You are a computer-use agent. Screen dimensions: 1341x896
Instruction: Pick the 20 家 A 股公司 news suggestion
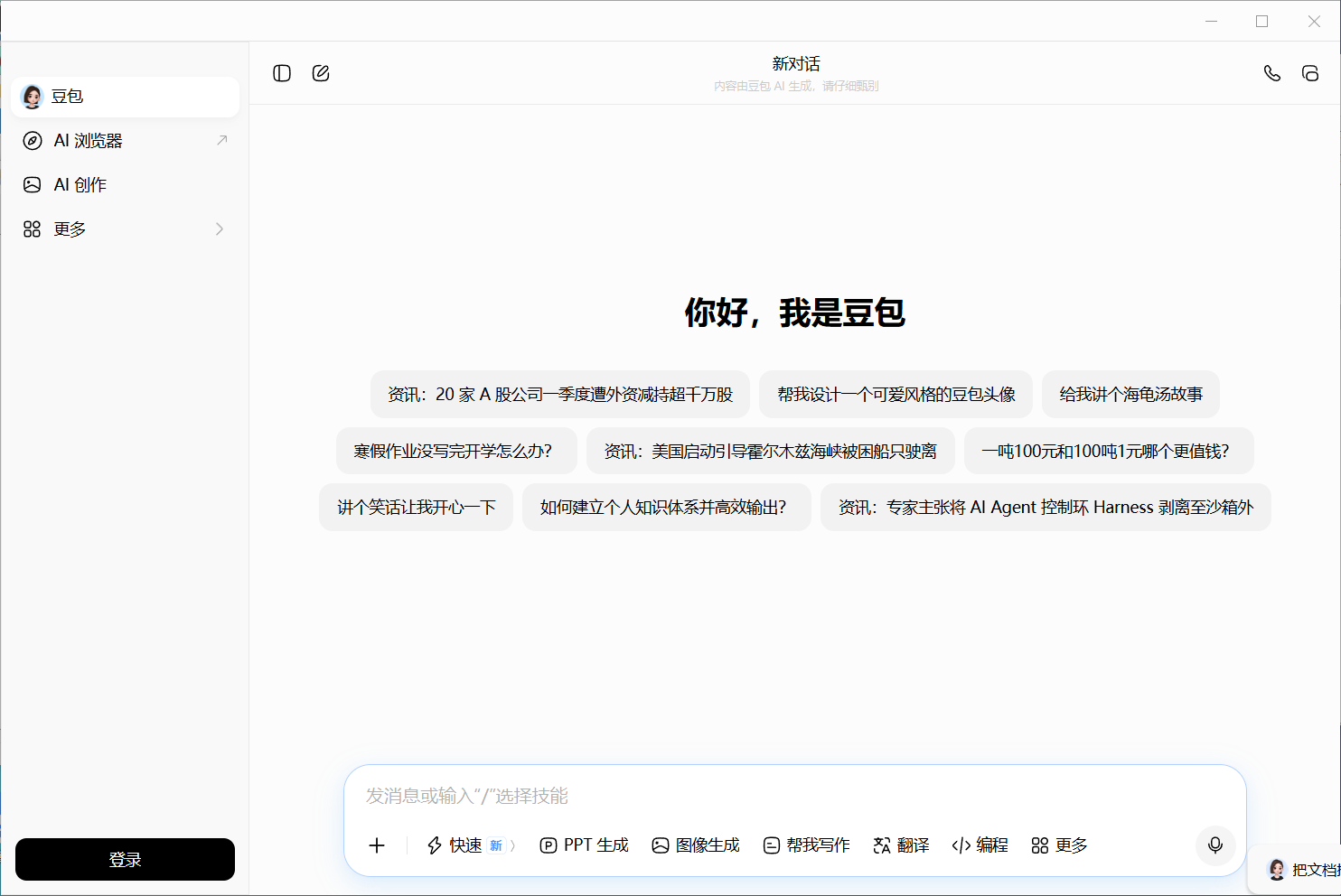pos(560,395)
